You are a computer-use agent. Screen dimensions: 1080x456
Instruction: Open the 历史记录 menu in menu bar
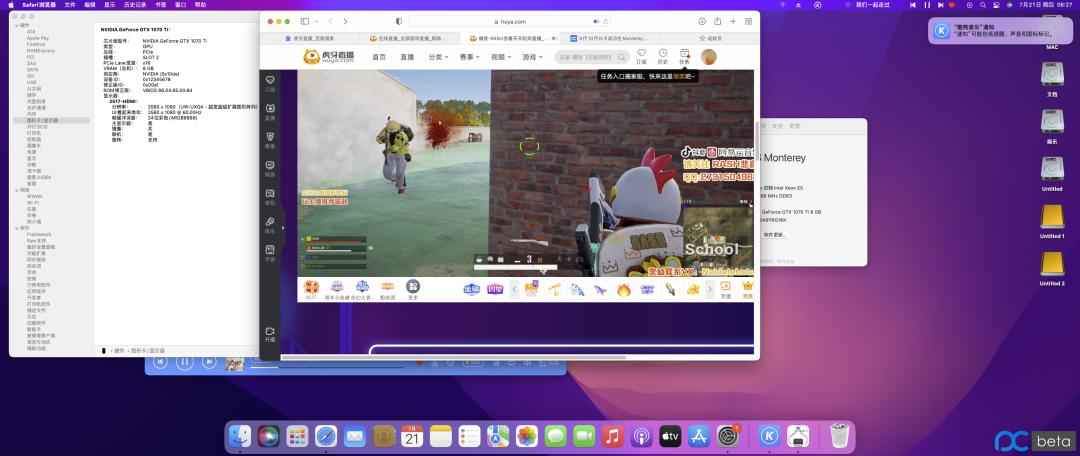click(134, 5)
